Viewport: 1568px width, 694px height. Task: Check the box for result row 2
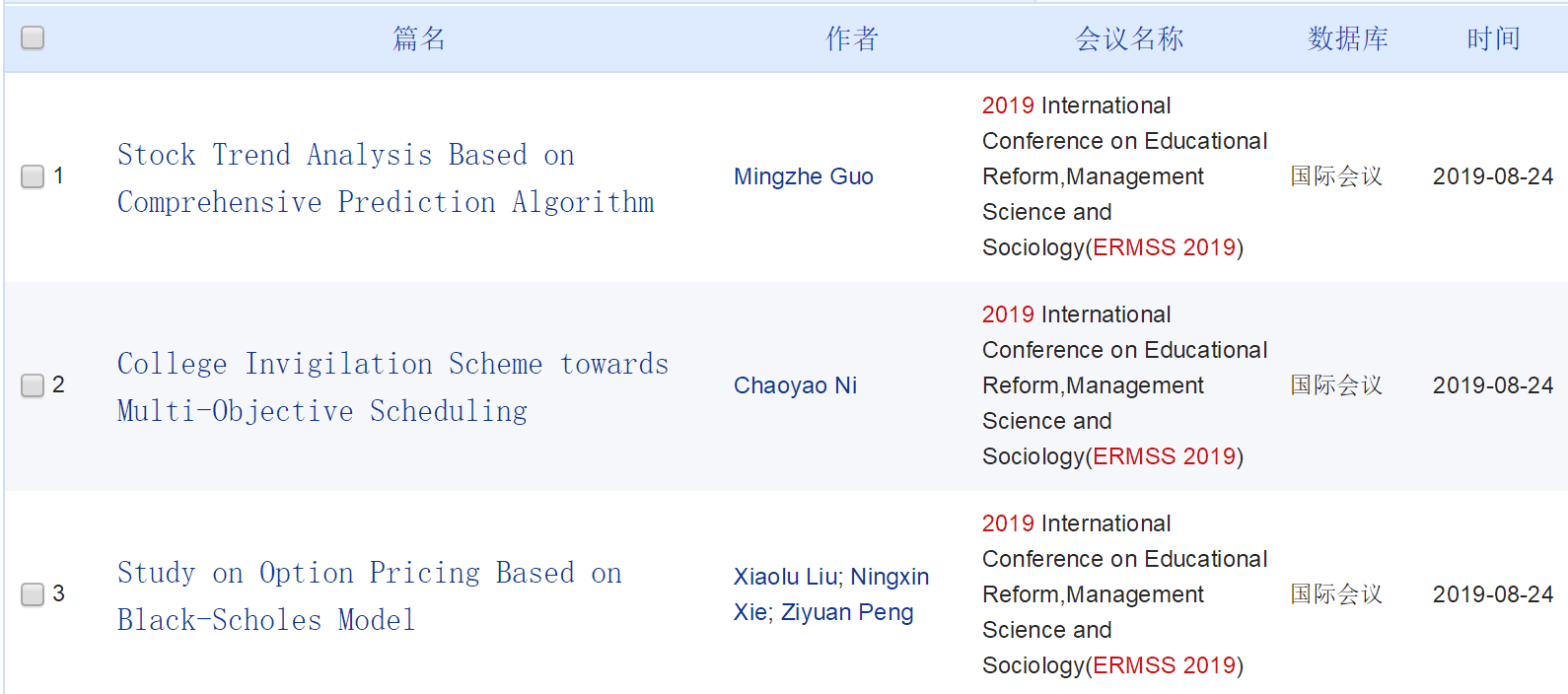(33, 385)
